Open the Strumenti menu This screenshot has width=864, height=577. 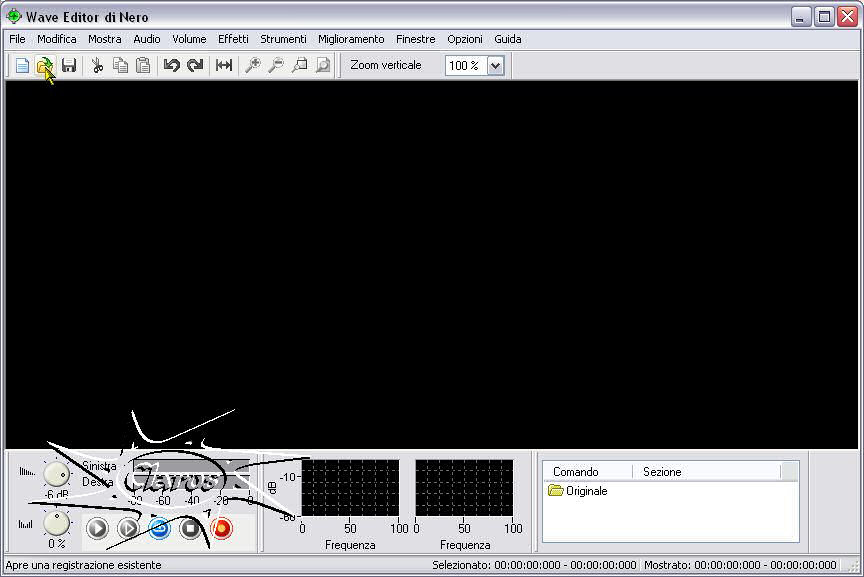tap(283, 39)
